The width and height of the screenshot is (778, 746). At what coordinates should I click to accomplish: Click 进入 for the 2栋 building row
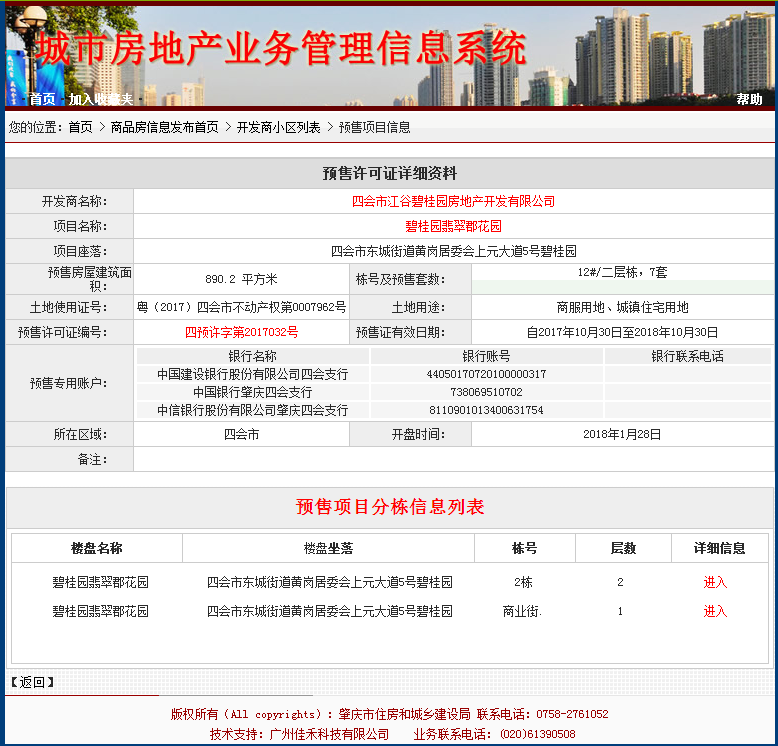(x=715, y=582)
